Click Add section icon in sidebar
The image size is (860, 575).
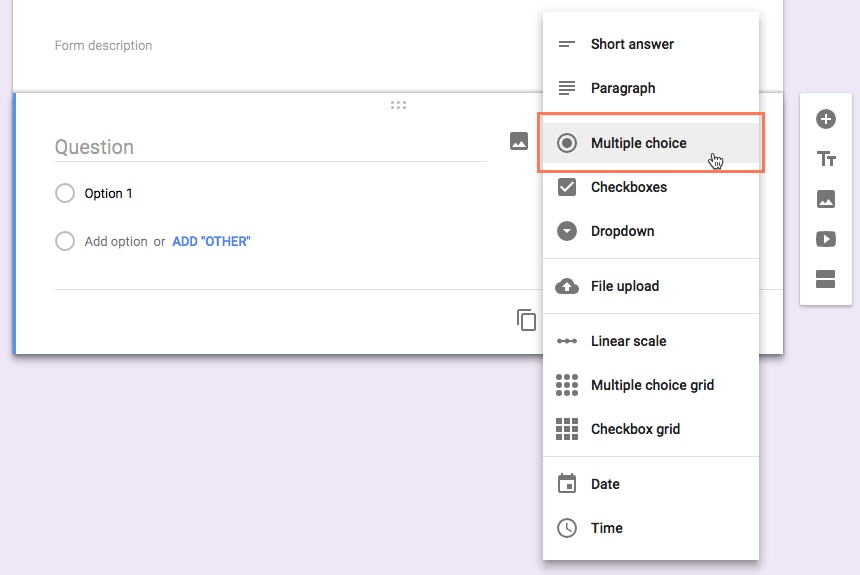coord(826,279)
